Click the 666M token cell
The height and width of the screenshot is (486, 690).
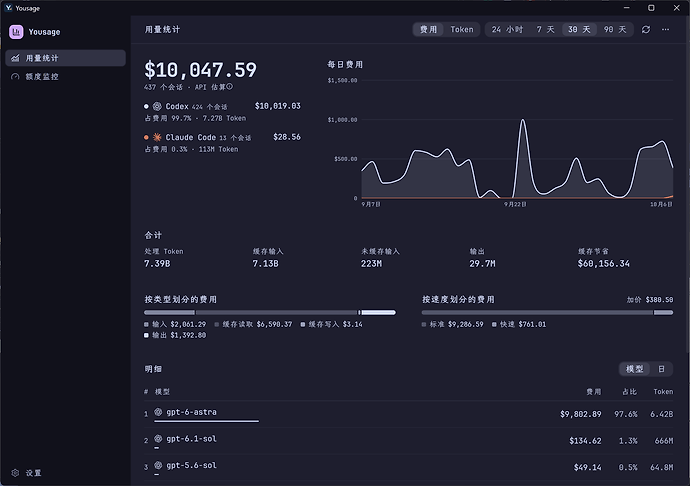coord(664,441)
